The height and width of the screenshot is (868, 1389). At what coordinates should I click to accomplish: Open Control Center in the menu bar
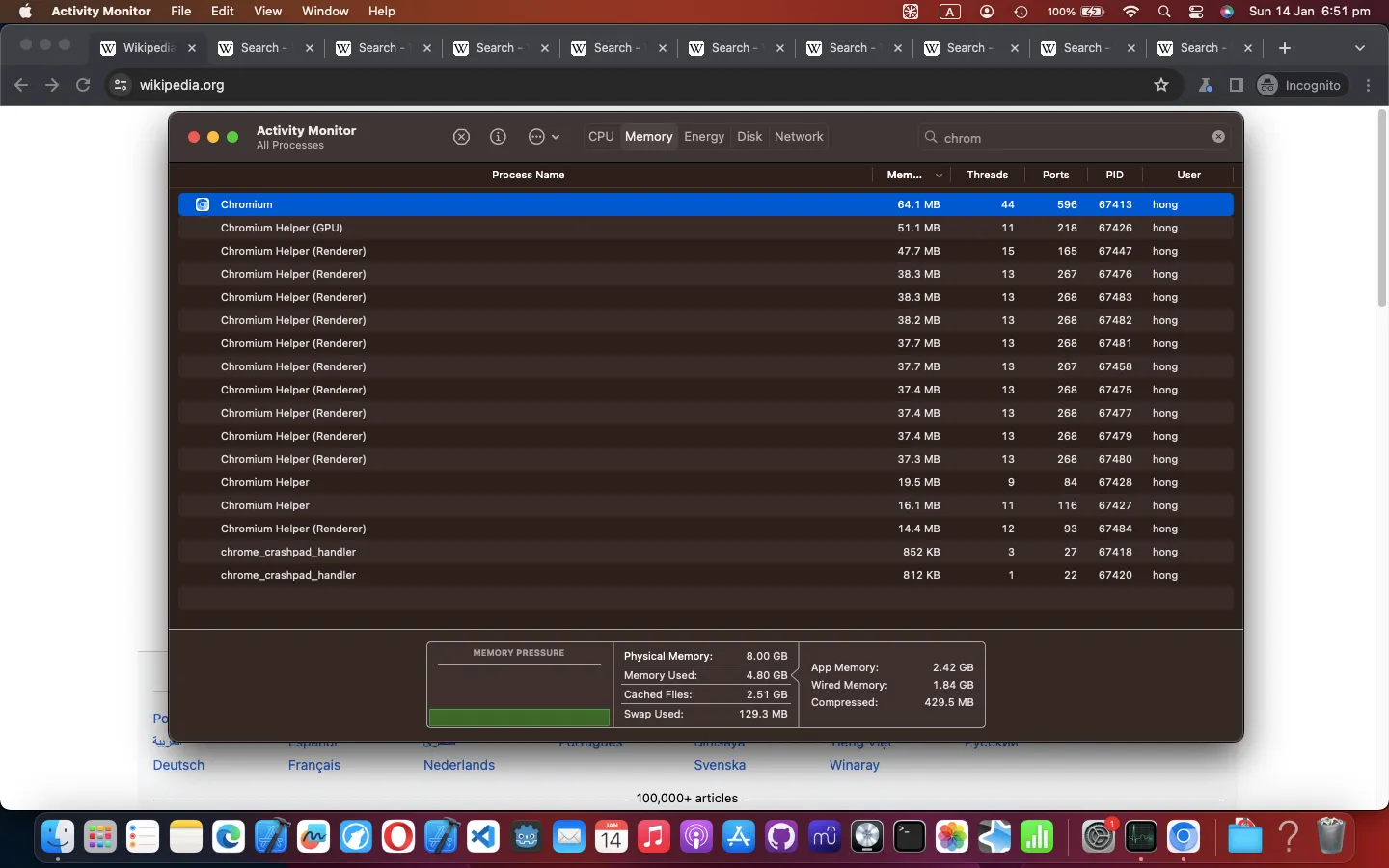tap(1196, 12)
